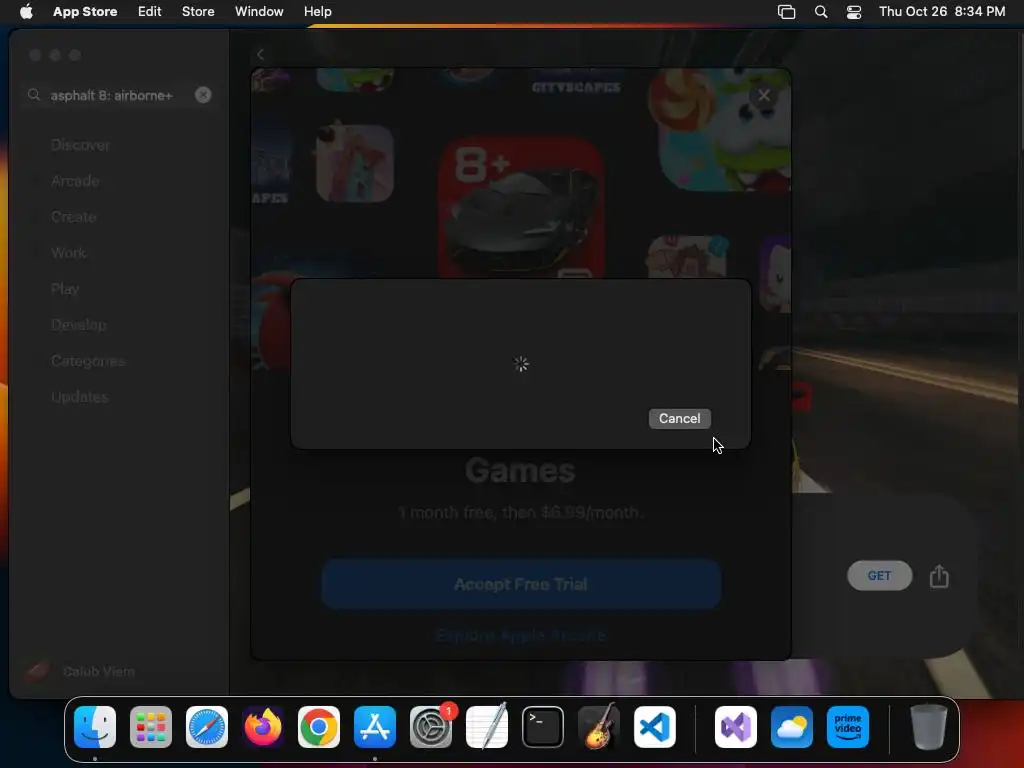Open the Arcade section

[75, 181]
